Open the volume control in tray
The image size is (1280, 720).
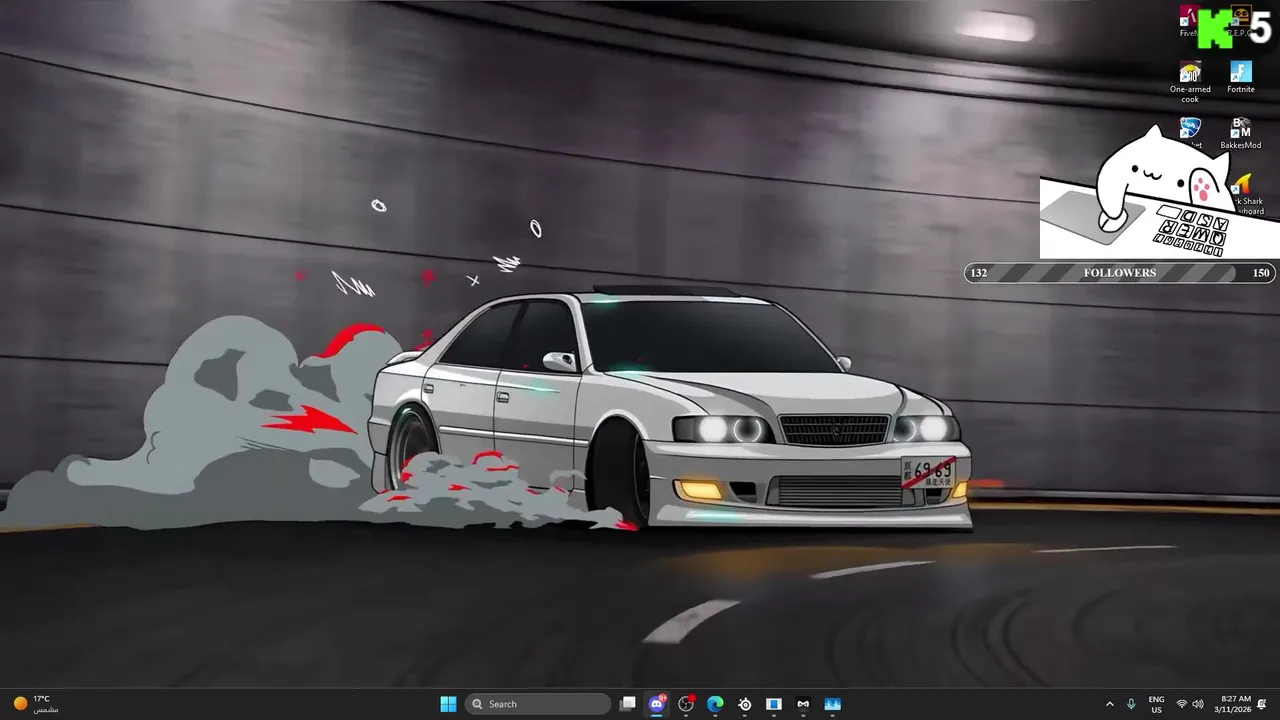[x=1198, y=704]
